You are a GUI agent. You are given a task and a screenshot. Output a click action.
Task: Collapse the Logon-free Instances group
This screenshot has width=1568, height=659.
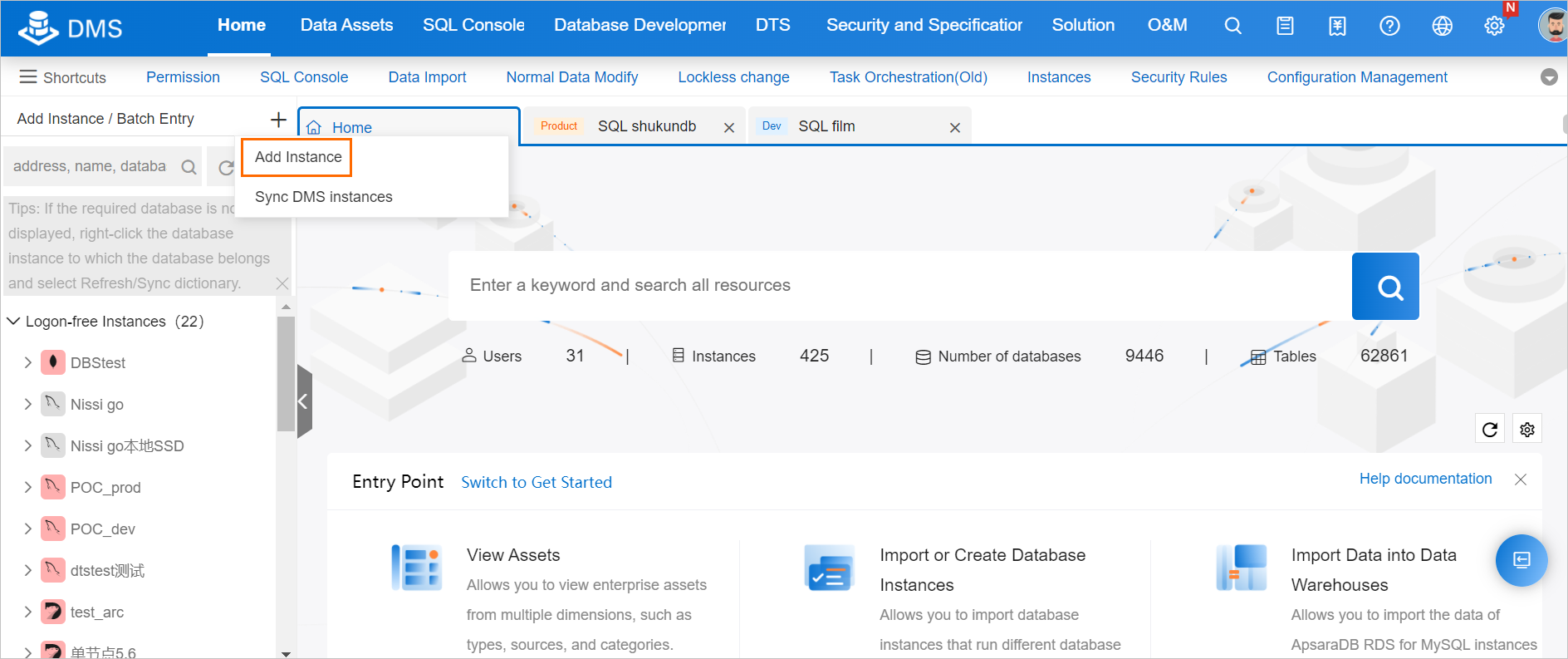tap(13, 321)
